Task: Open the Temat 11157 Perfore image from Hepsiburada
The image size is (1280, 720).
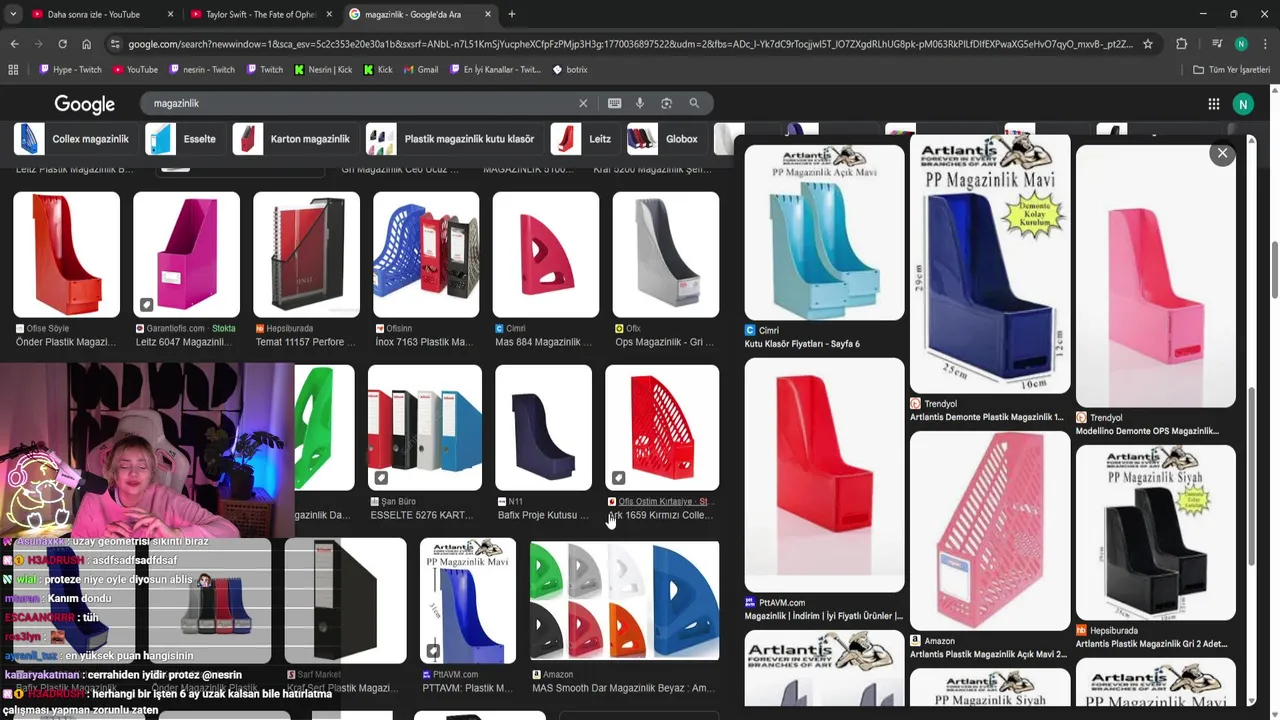Action: 306,254
